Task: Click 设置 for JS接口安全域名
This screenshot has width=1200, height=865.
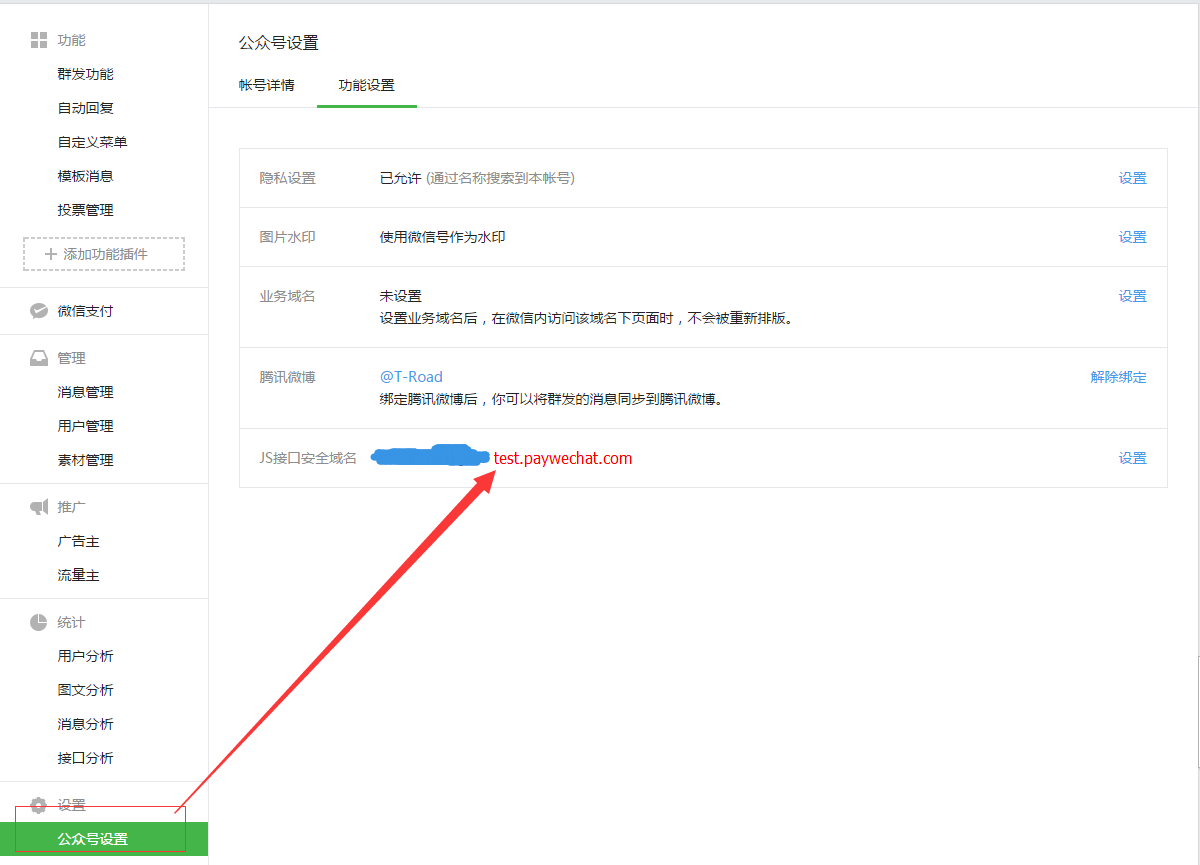Action: (x=1132, y=457)
